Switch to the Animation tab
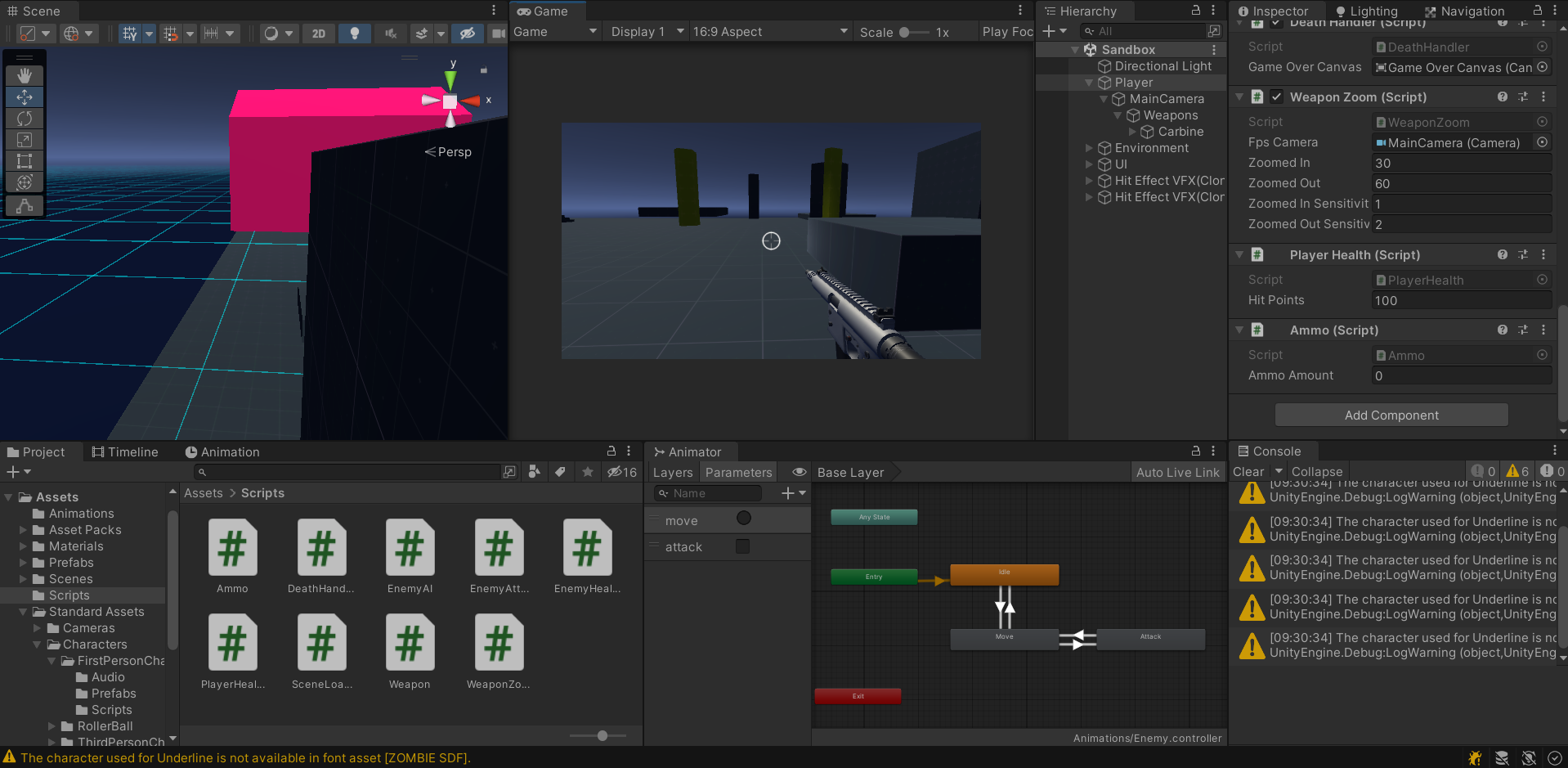This screenshot has width=1568, height=768. point(222,452)
